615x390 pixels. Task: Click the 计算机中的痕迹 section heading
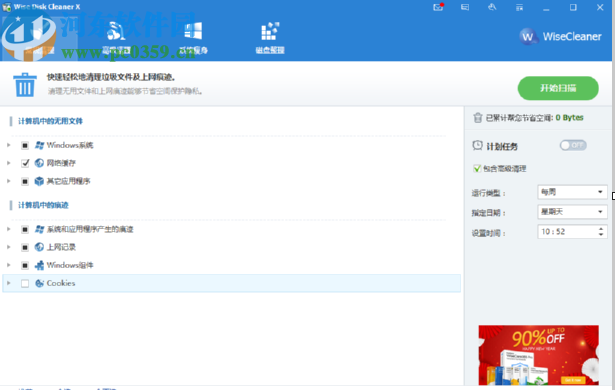(x=43, y=205)
